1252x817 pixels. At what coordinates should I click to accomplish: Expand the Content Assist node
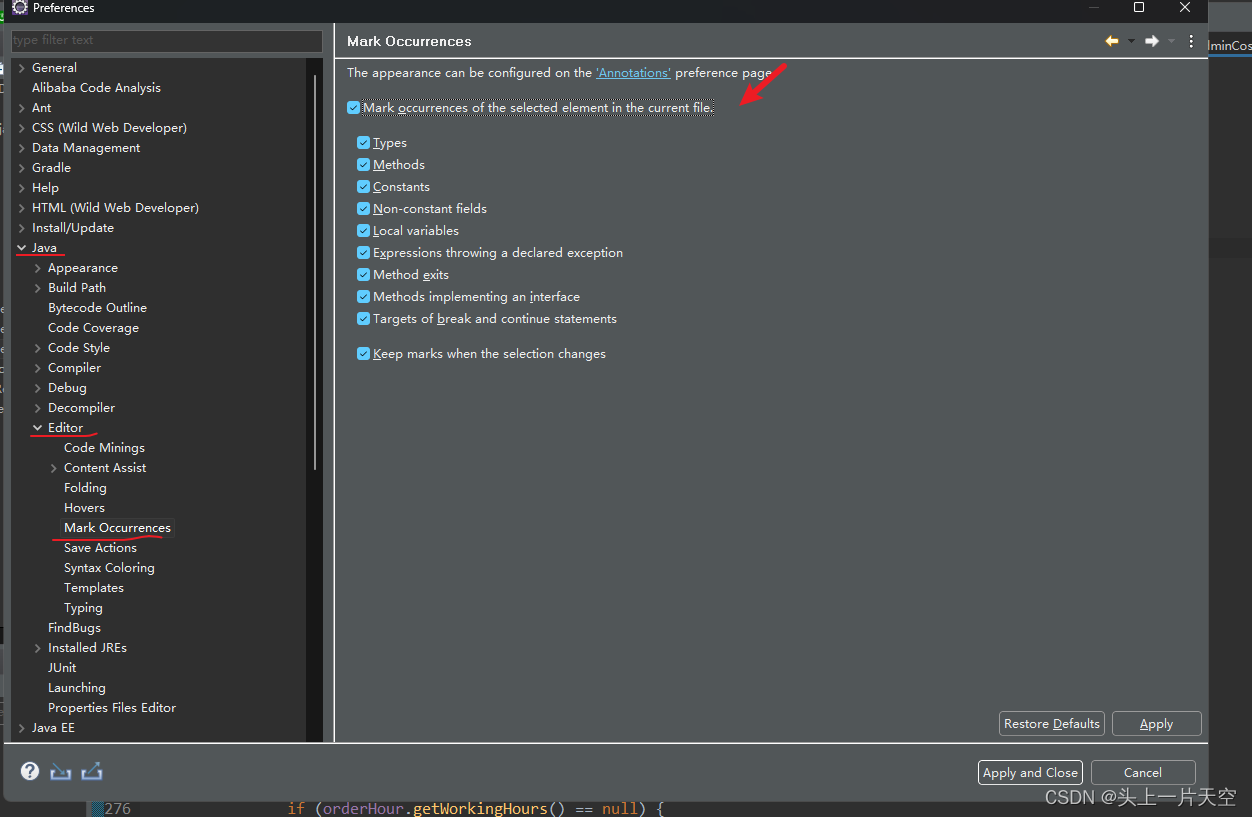pyautogui.click(x=54, y=468)
